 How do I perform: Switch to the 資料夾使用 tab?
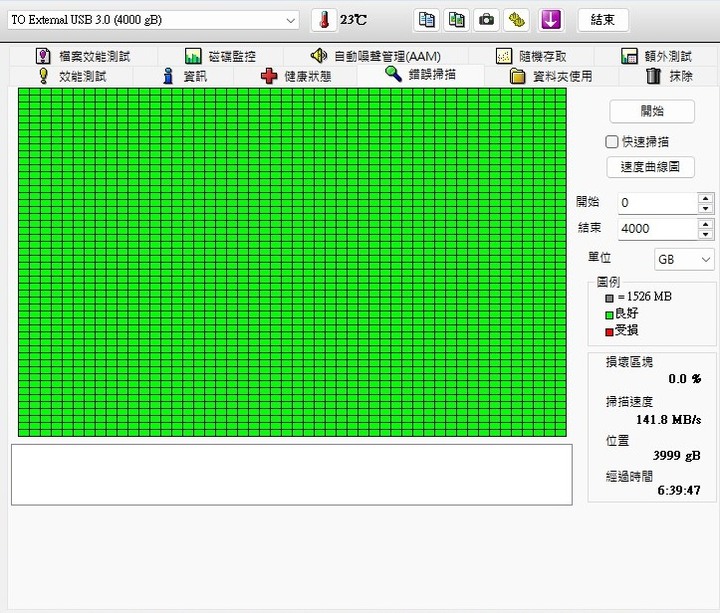point(551,76)
